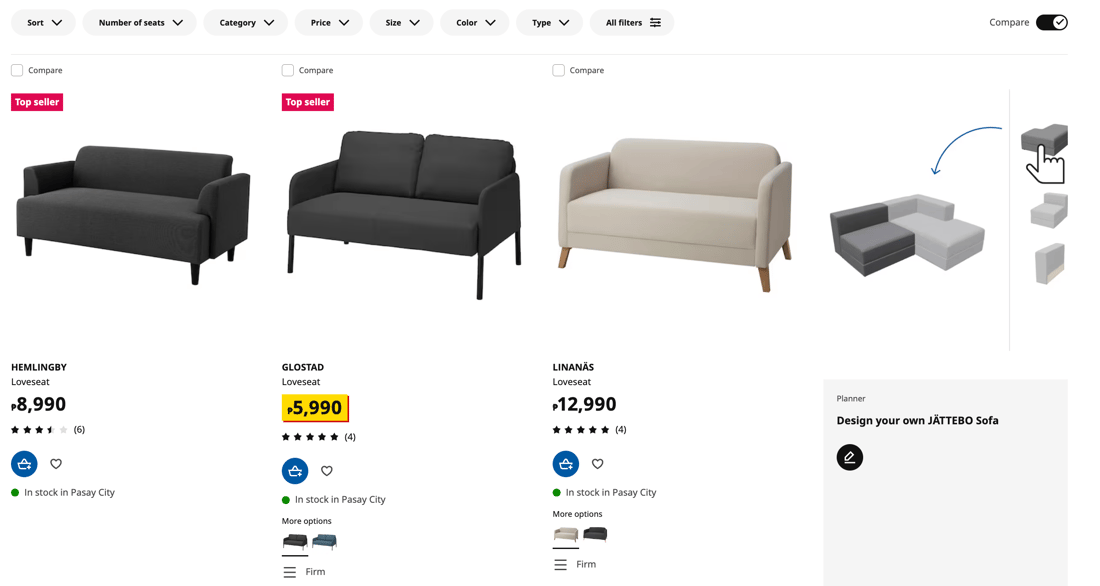Add the LINANÄS loveseat to cart
Screen dimensions: 1100x586
[566, 463]
